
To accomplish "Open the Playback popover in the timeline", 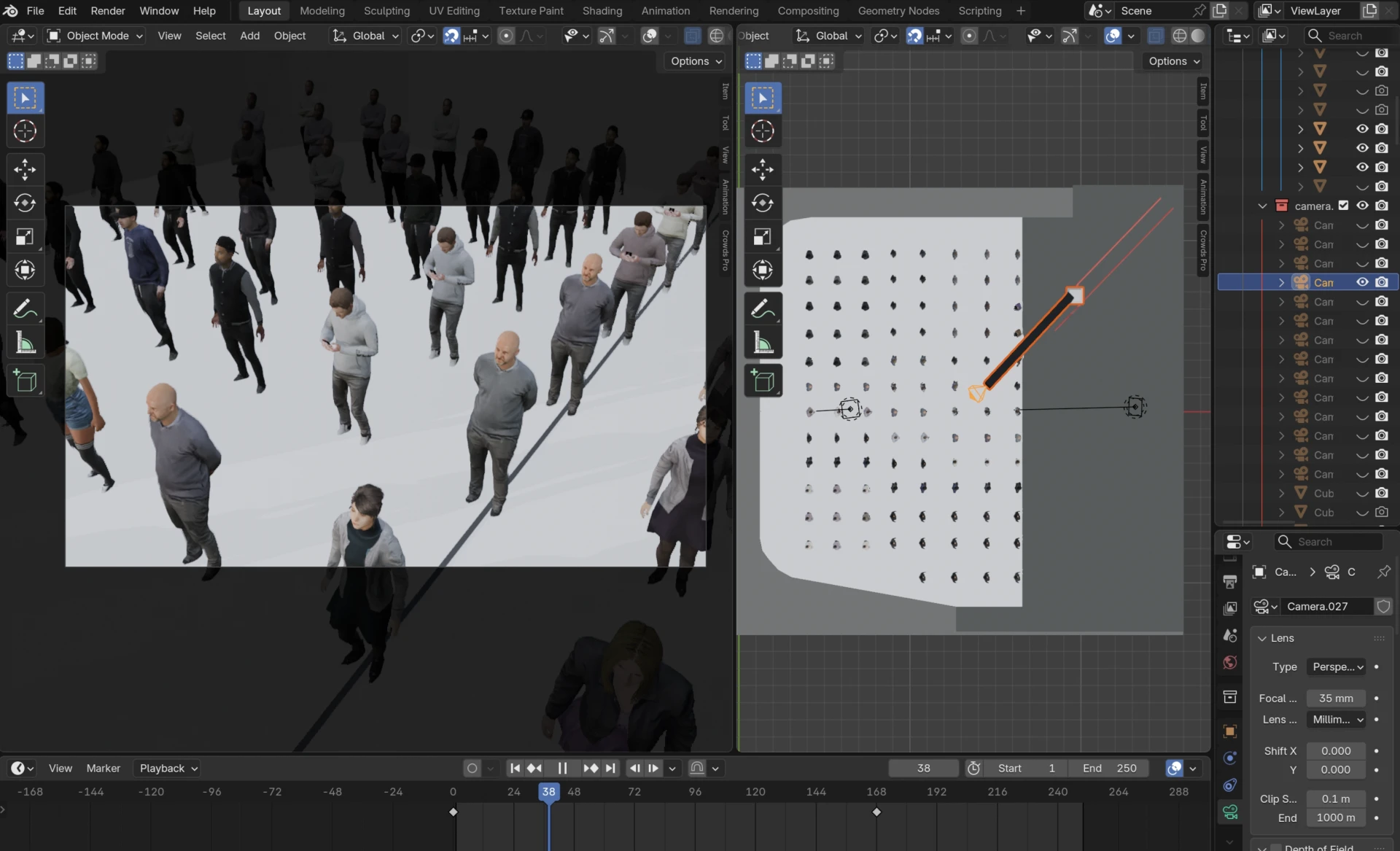I will coord(168,768).
